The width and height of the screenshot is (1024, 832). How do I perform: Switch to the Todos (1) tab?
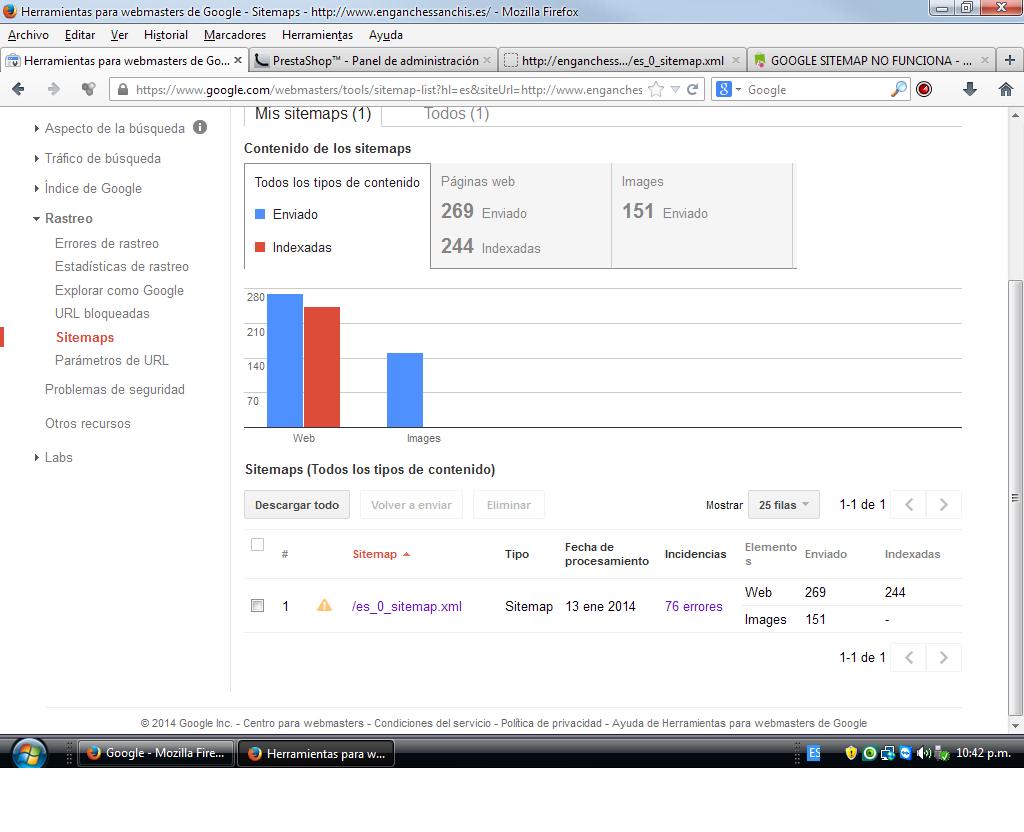click(456, 114)
